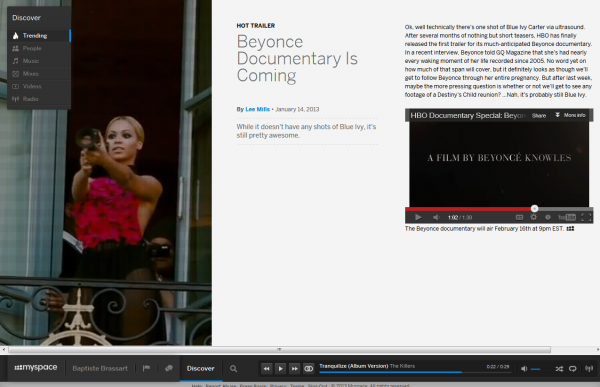Open video on YouTube via logo
The height and width of the screenshot is (387, 600).
coord(567,217)
